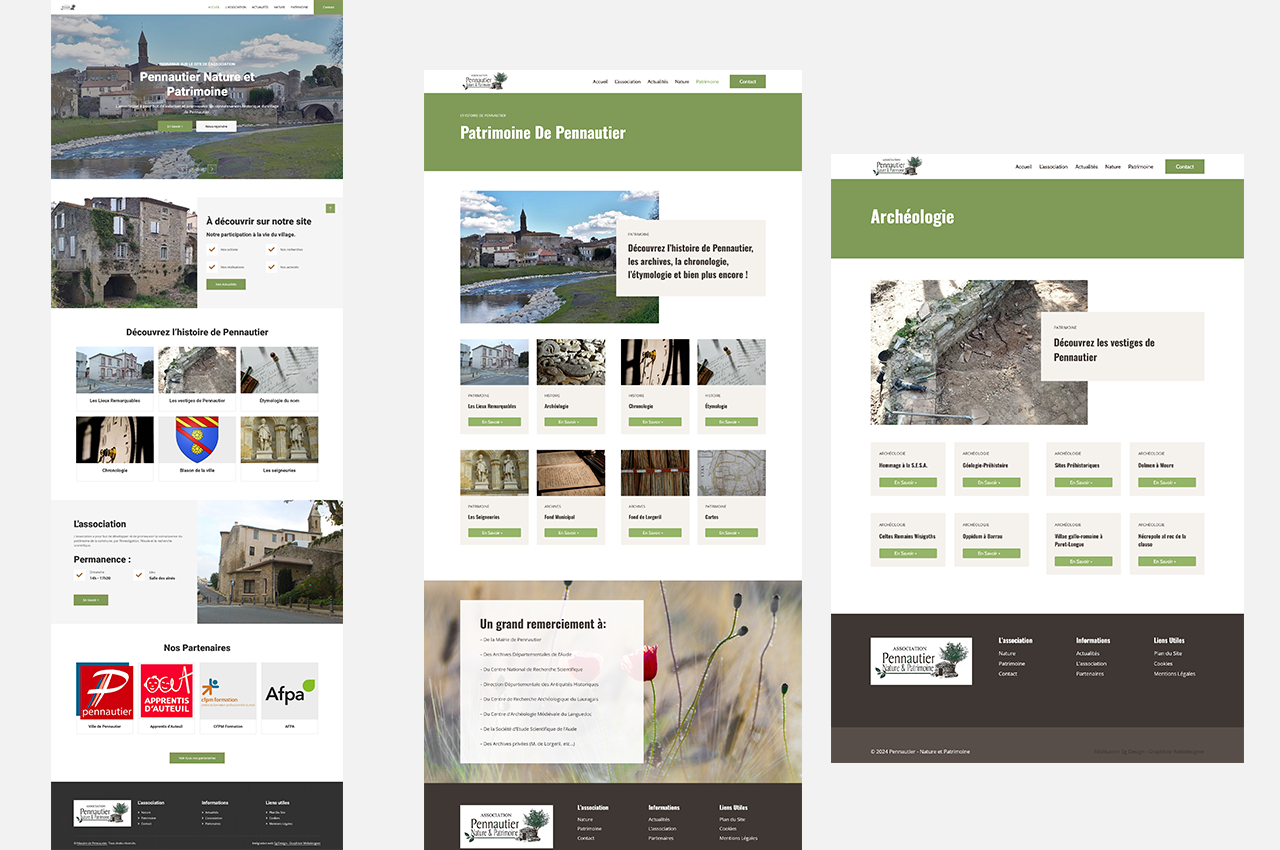Open the Apprentis d'Auteuil partner logo
Screen dimensions: 1280x850
coord(166,691)
